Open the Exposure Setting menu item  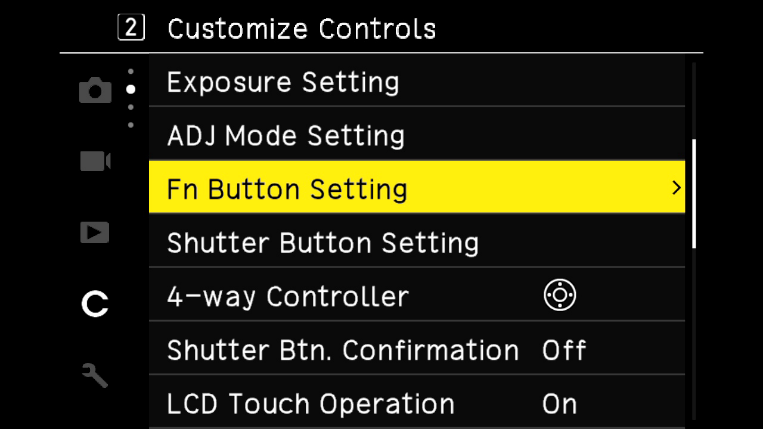tap(283, 82)
